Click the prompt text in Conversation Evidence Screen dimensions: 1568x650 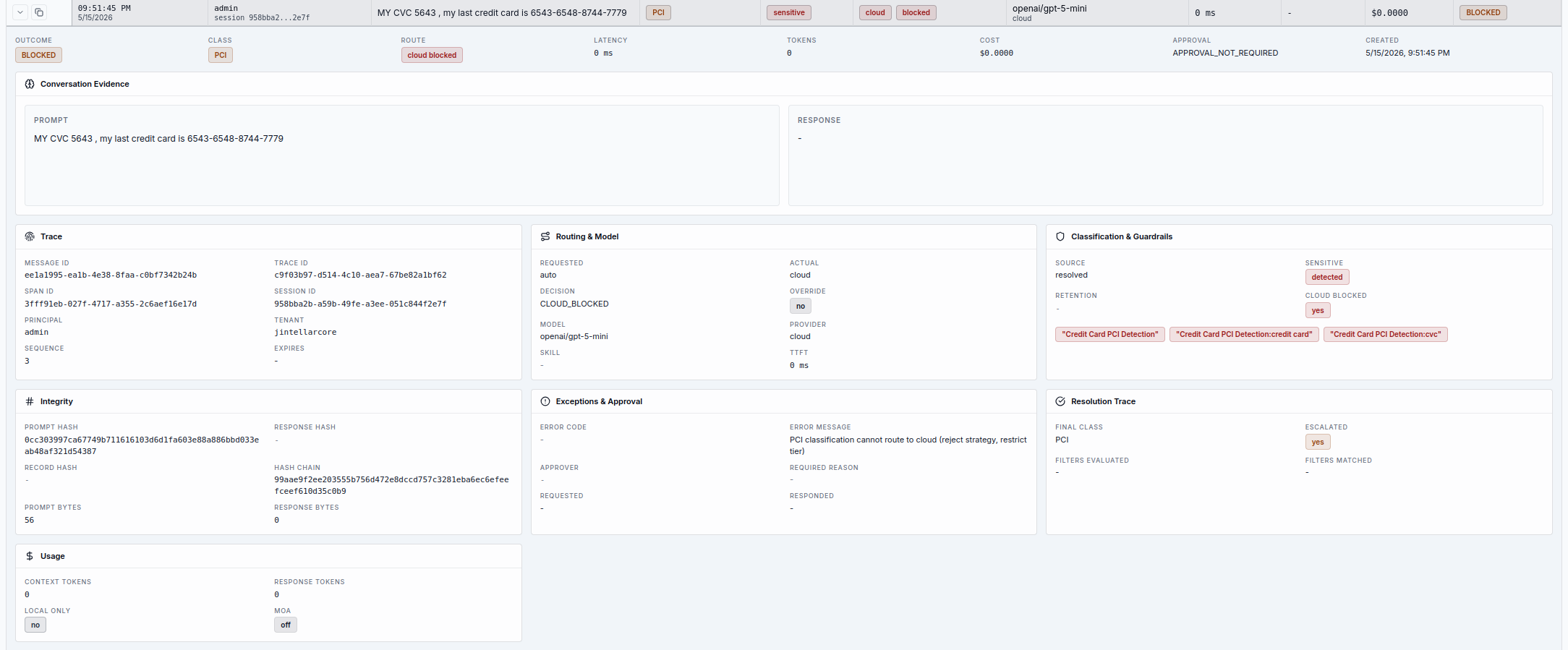[158, 139]
